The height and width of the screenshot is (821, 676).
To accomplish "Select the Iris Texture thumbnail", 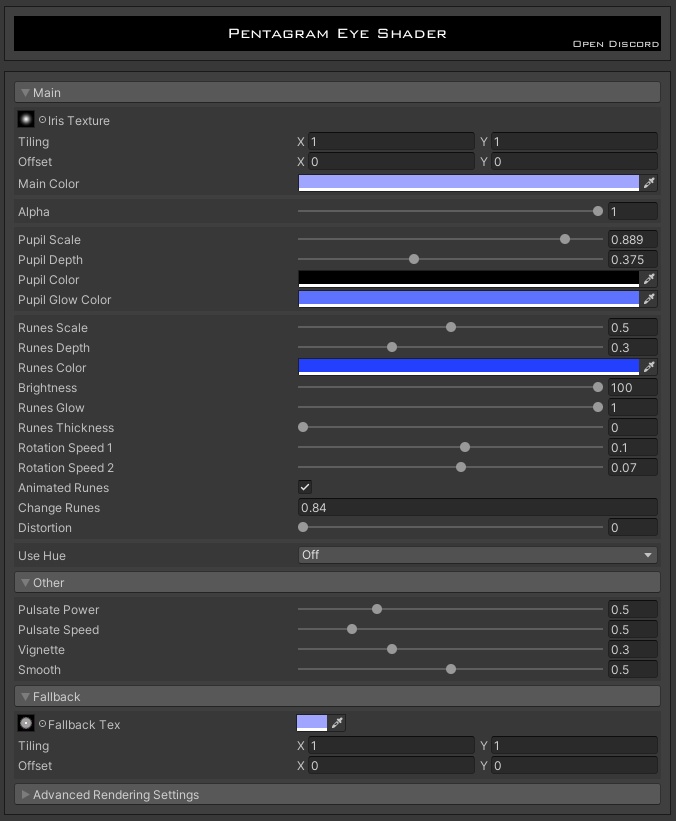I will pos(26,119).
